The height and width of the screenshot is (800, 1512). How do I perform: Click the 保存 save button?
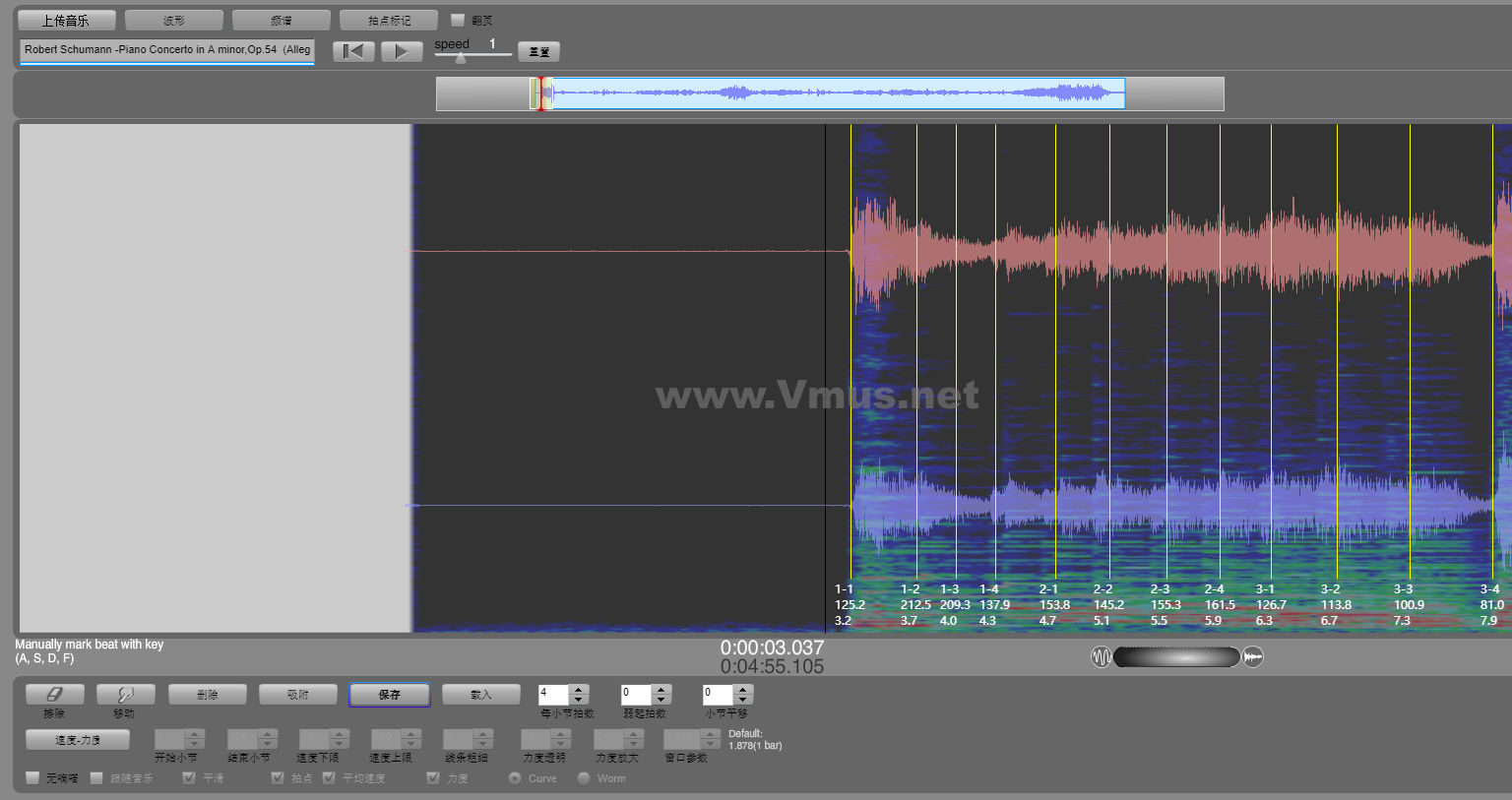point(389,695)
